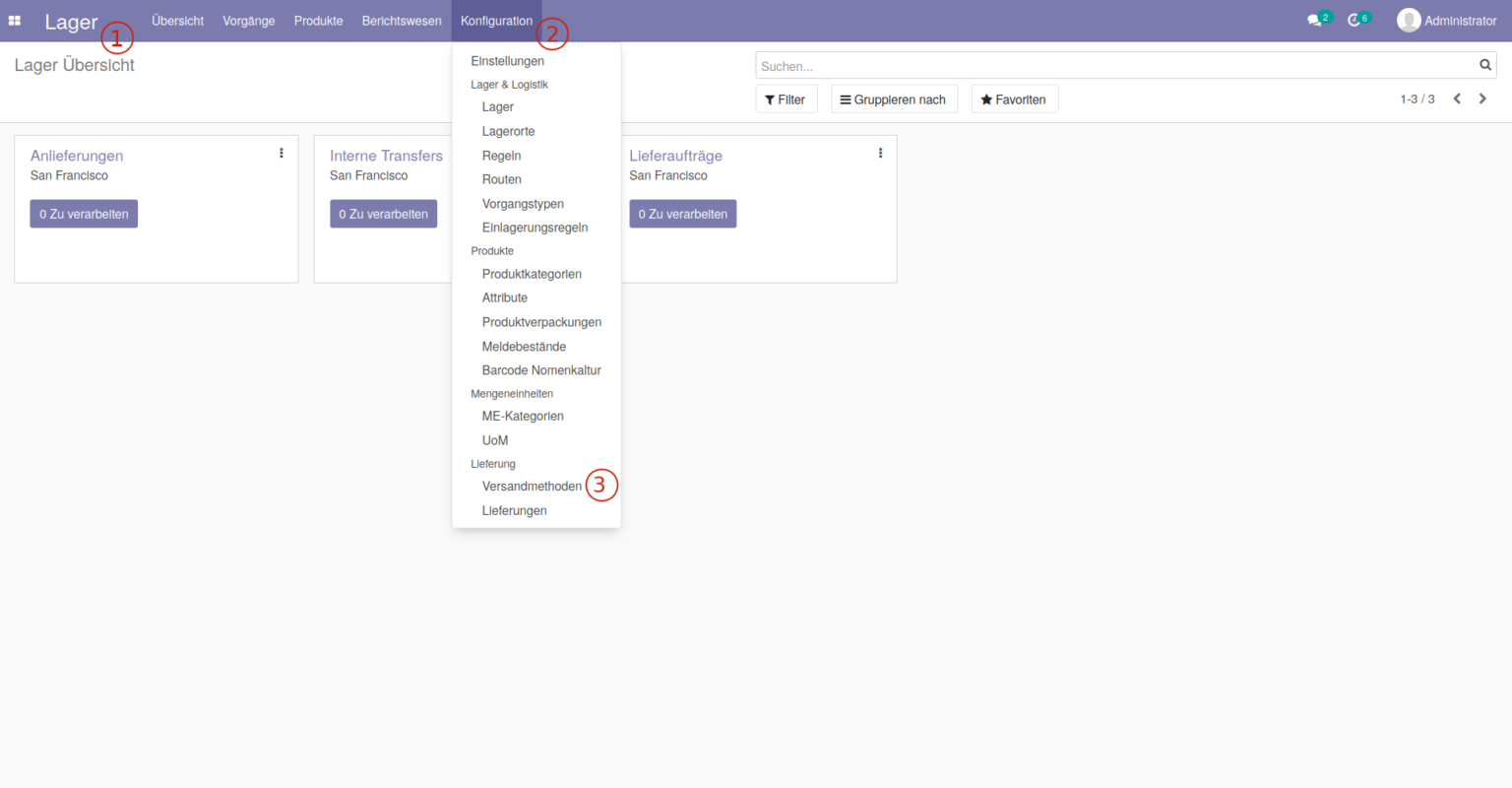Viewport: 1512px width, 788px height.
Task: Click inside the Suchen search field
Action: tap(1083, 64)
